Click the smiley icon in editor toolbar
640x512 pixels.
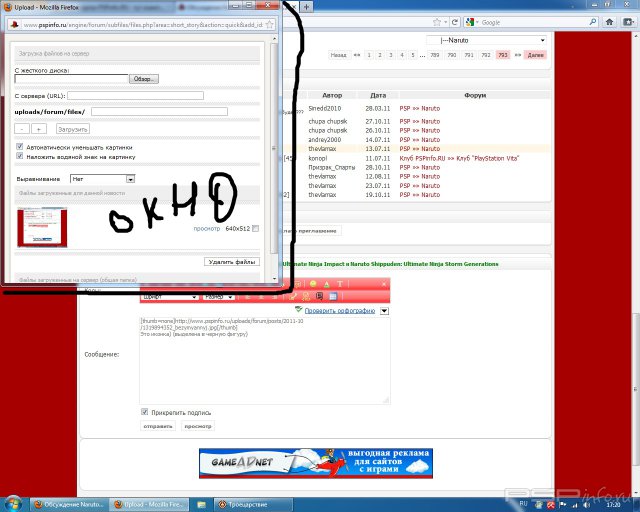coord(312,285)
